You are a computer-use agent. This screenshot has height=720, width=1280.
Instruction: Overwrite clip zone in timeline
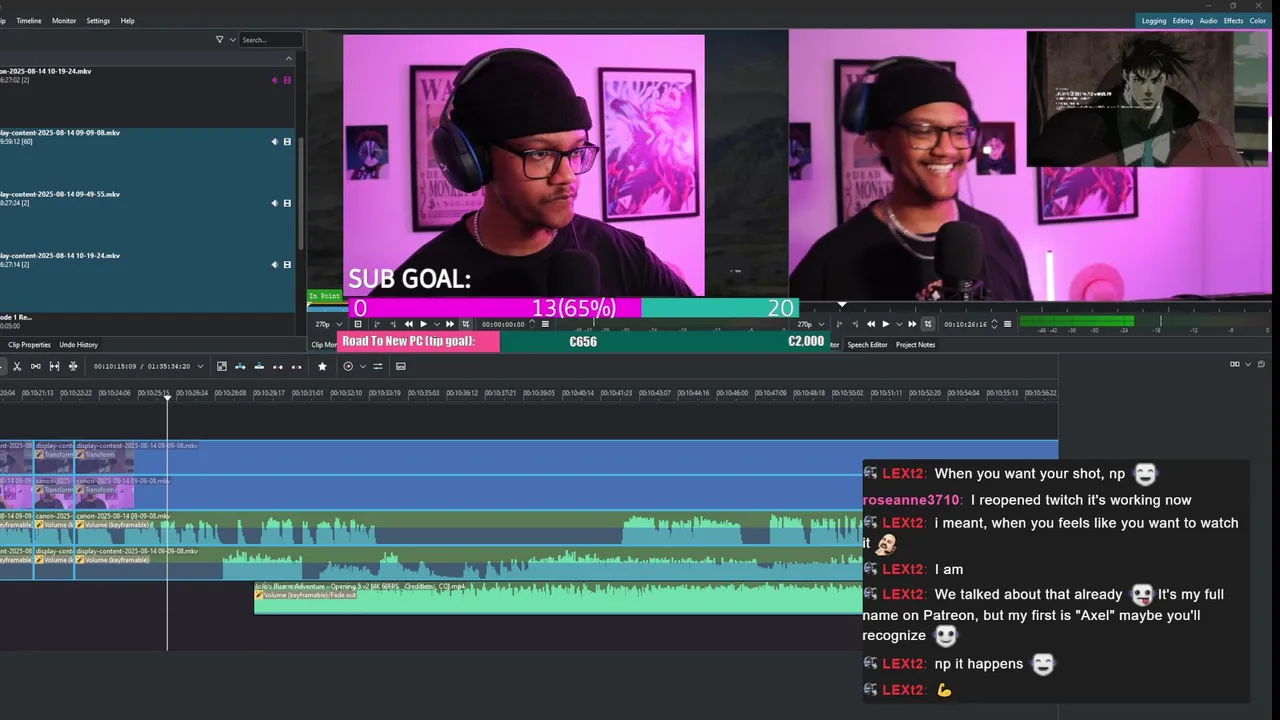click(x=259, y=366)
